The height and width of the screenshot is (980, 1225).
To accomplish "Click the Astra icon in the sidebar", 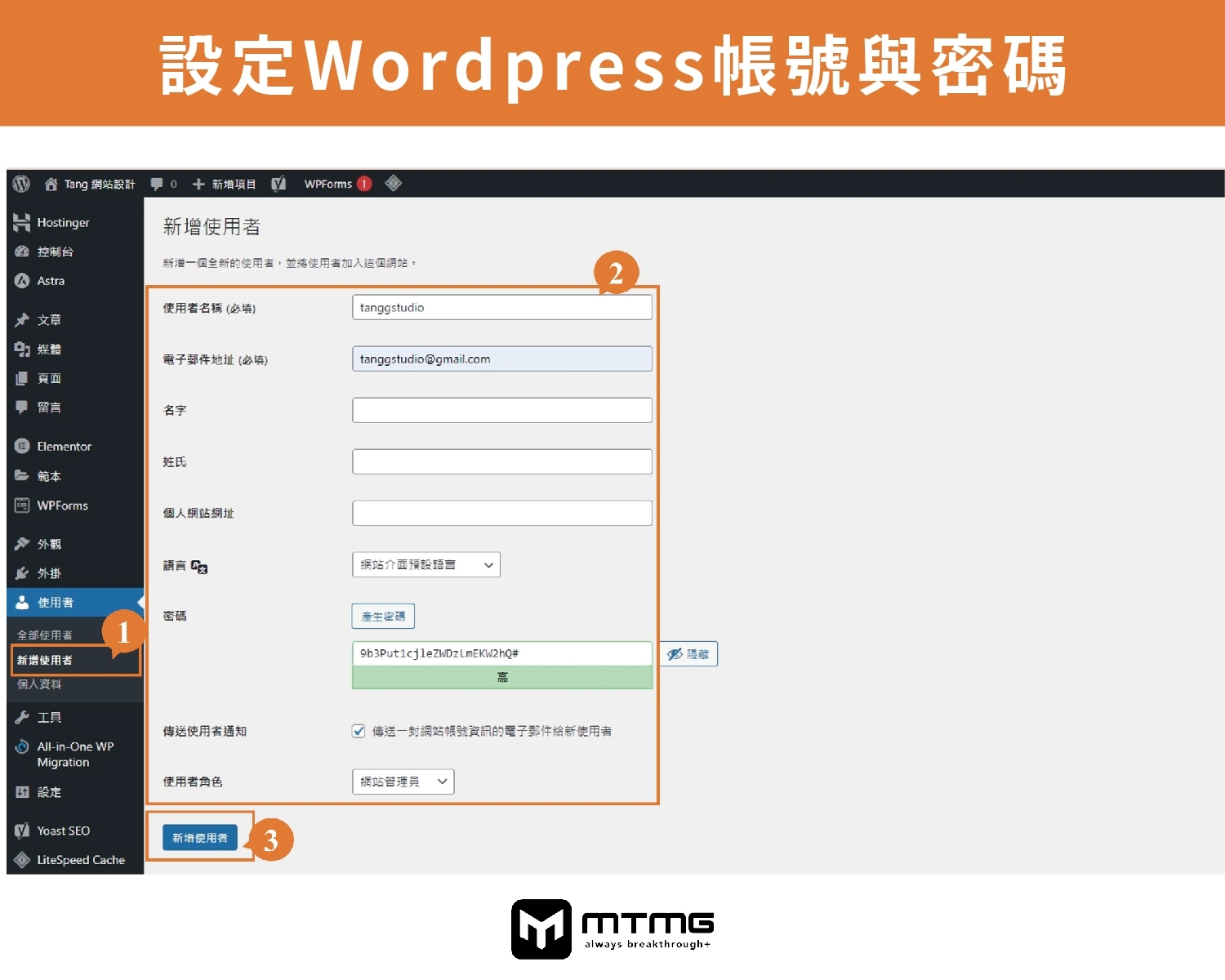I will (22, 280).
